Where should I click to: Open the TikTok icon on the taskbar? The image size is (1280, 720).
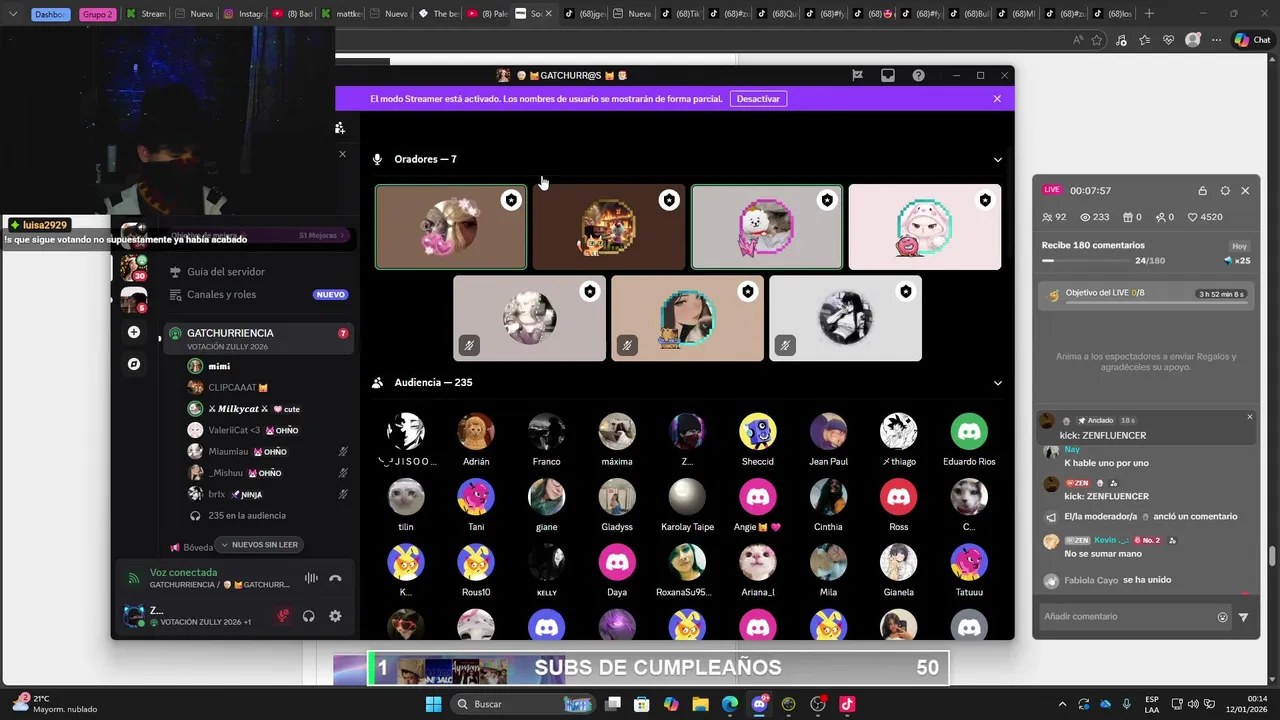pos(847,704)
